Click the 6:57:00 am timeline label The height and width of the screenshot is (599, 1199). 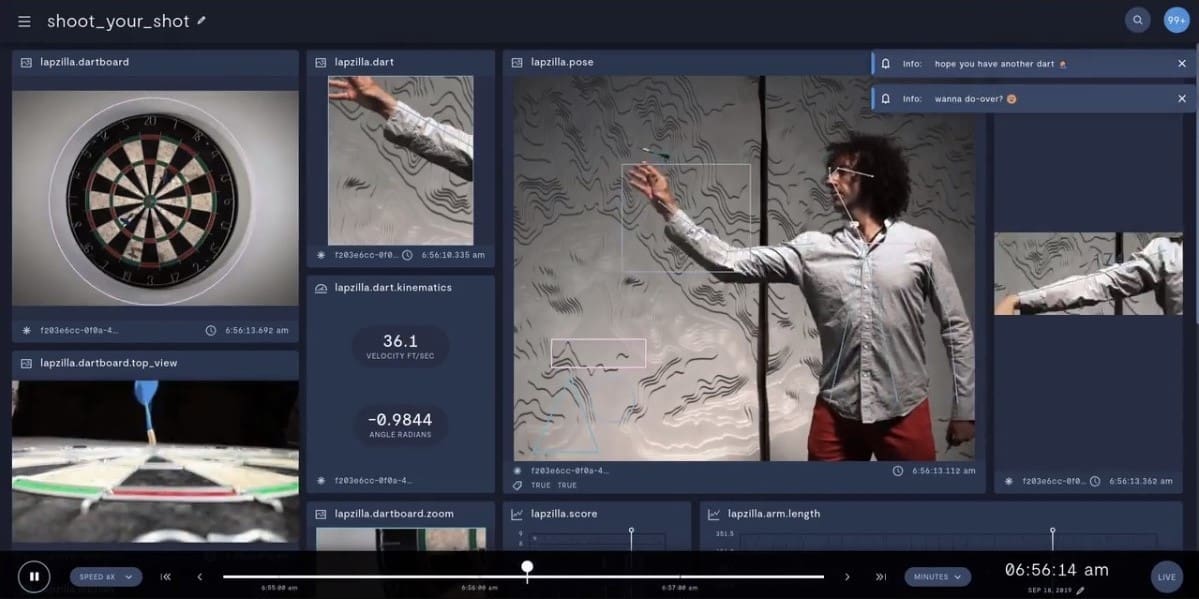682,588
